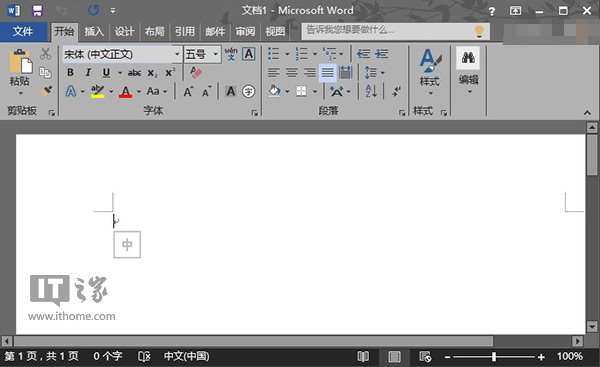Toggle Bold formatting

pyautogui.click(x=70, y=72)
